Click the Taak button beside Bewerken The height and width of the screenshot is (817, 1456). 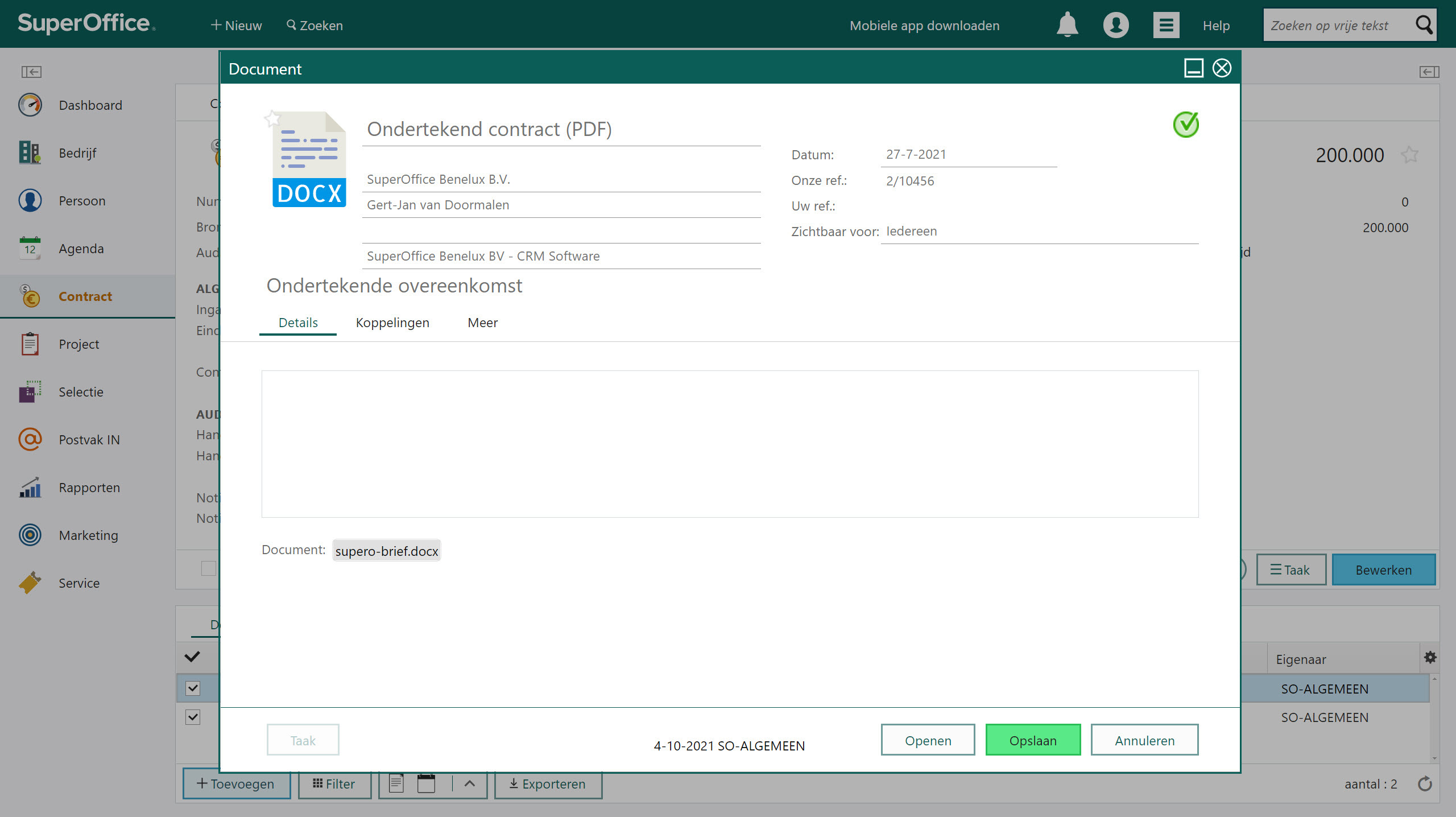point(1291,570)
